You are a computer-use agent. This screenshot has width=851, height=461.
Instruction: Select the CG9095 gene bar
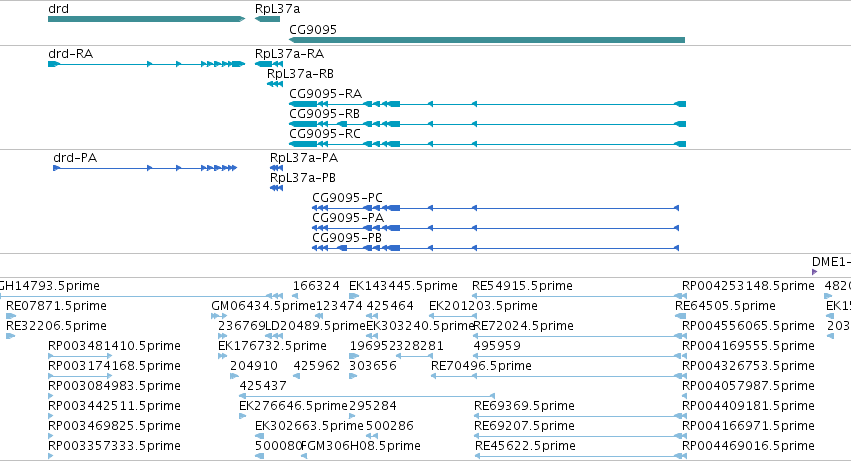(487, 40)
